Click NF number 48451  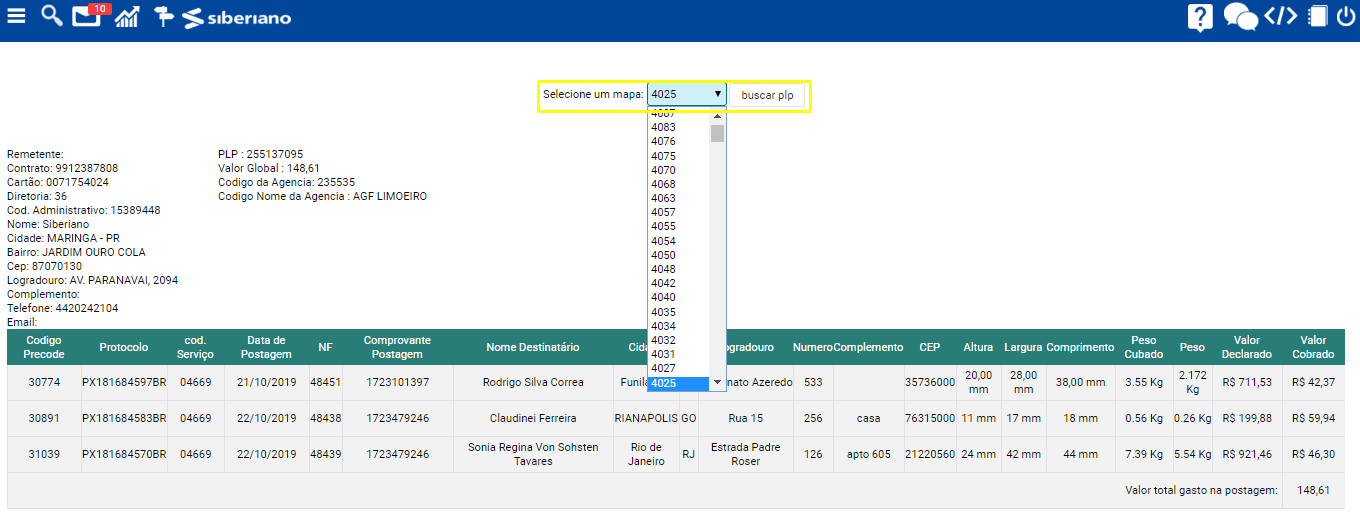coord(325,382)
